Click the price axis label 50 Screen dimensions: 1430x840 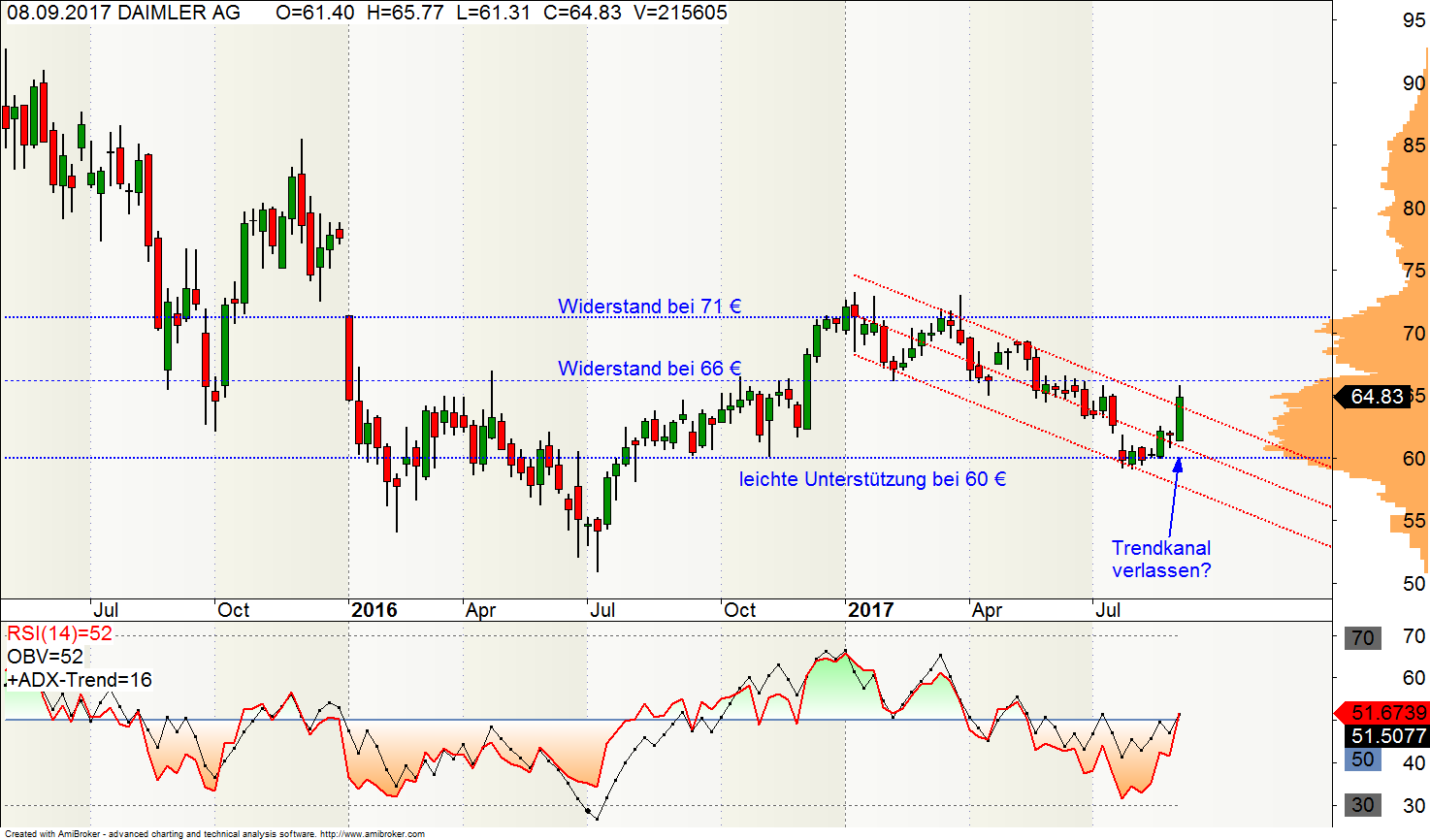click(1414, 584)
